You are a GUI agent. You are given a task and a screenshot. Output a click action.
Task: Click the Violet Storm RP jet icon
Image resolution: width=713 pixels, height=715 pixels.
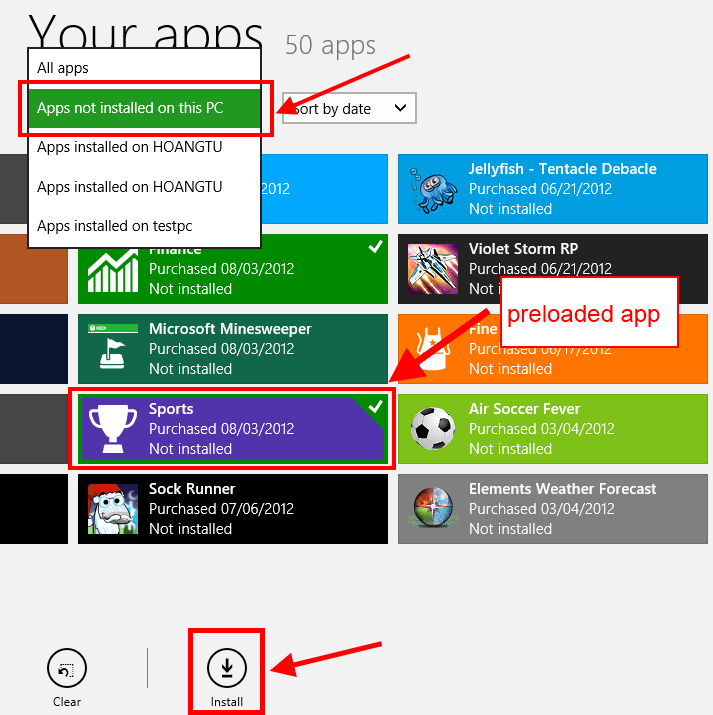point(433,269)
